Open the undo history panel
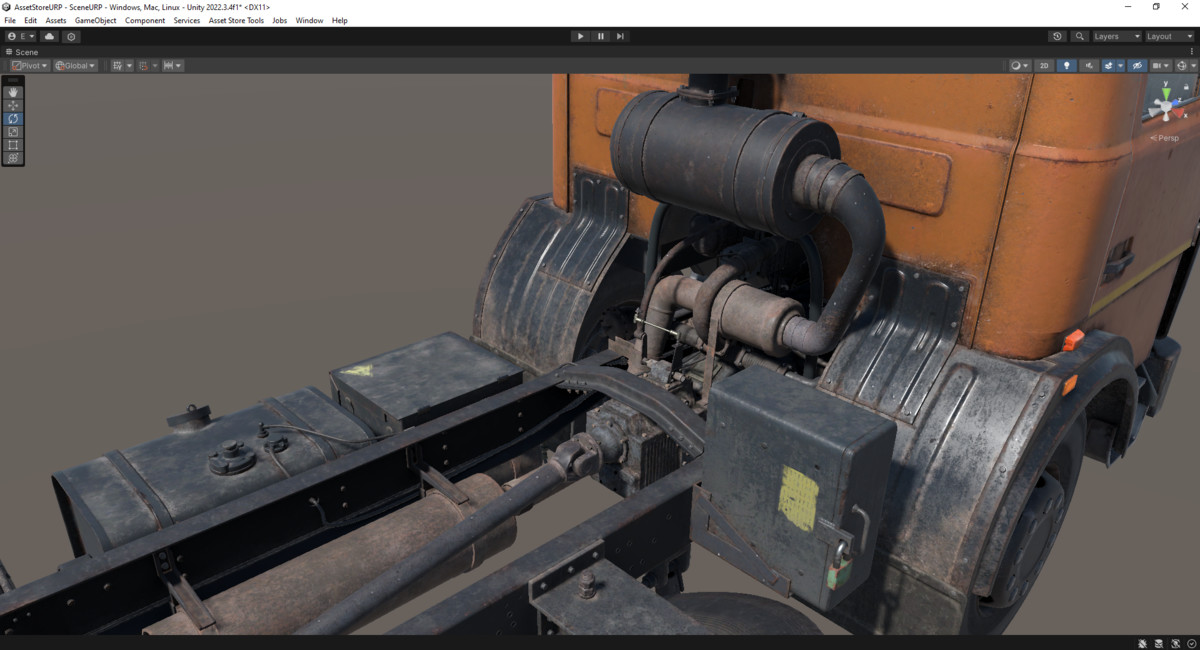 pyautogui.click(x=1057, y=36)
